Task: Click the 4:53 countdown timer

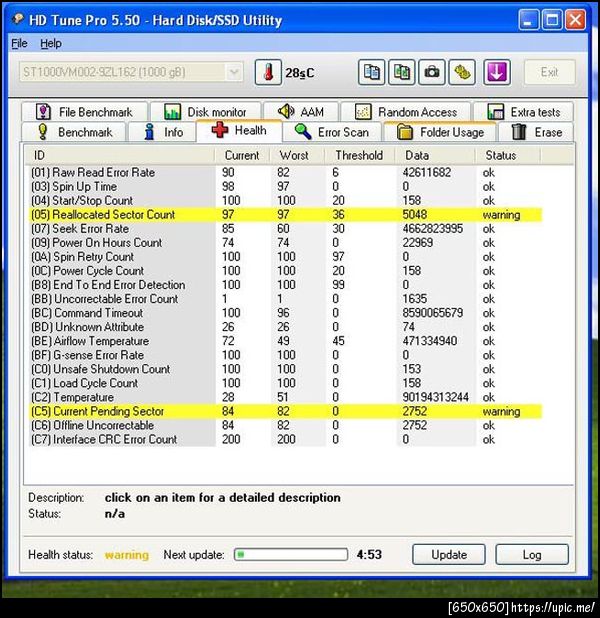Action: click(x=369, y=555)
